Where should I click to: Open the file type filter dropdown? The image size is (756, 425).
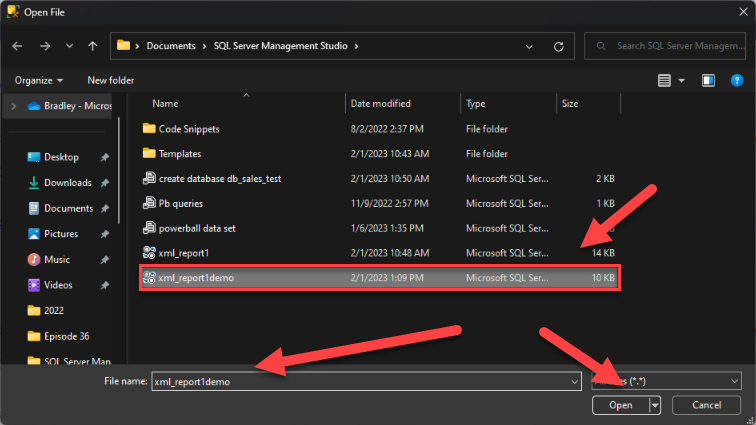[x=666, y=381]
